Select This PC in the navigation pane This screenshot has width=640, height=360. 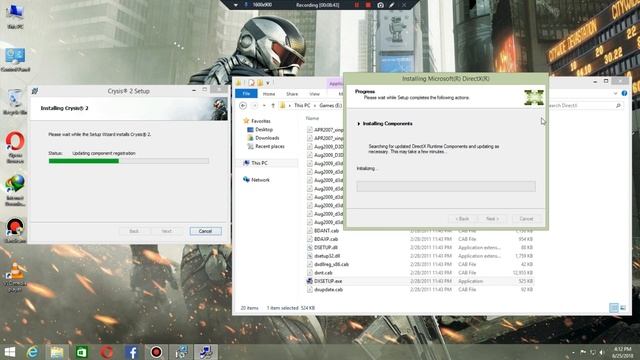point(259,163)
